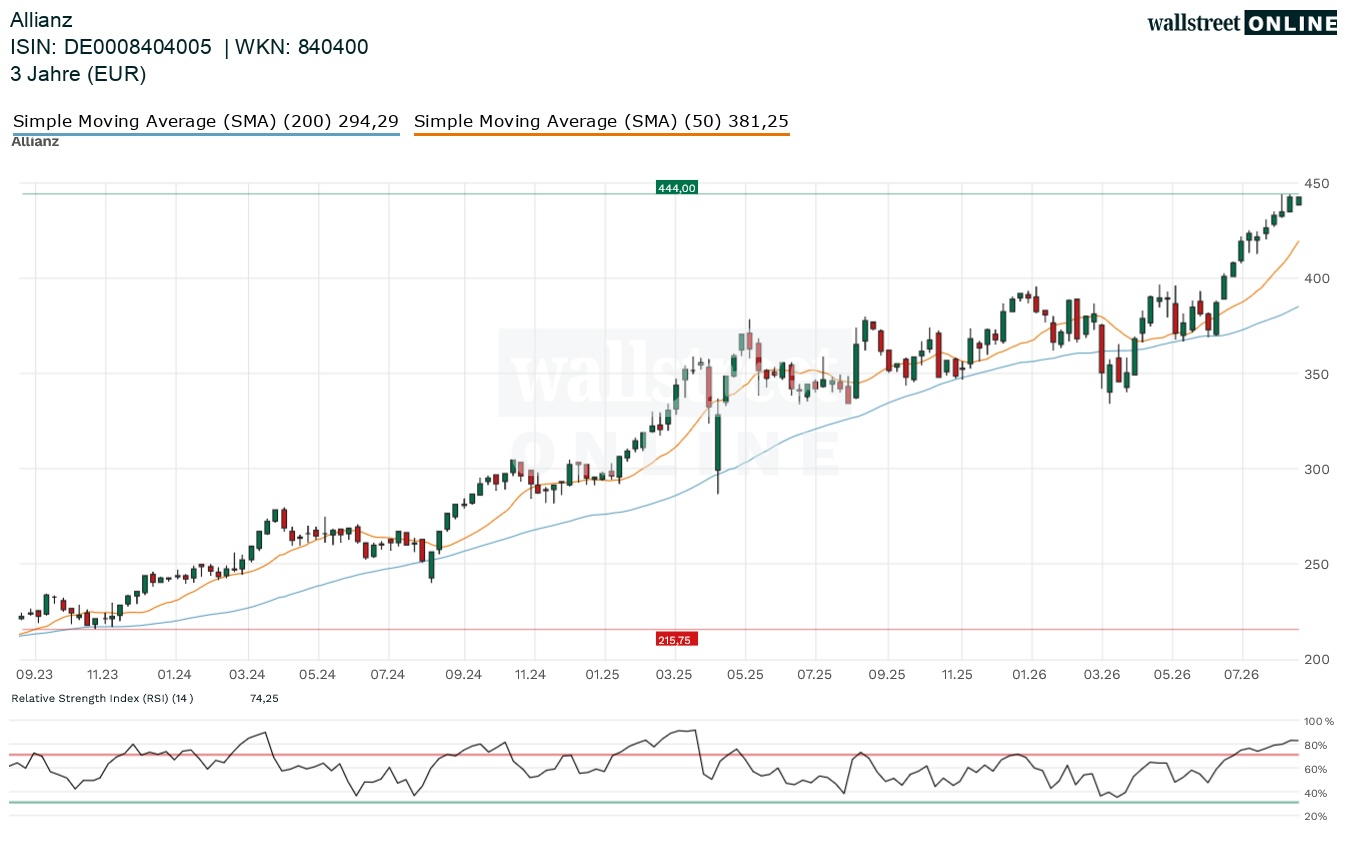Viewport: 1349px width, 843px height.
Task: Click the 200 price axis label
Action: [x=1317, y=659]
